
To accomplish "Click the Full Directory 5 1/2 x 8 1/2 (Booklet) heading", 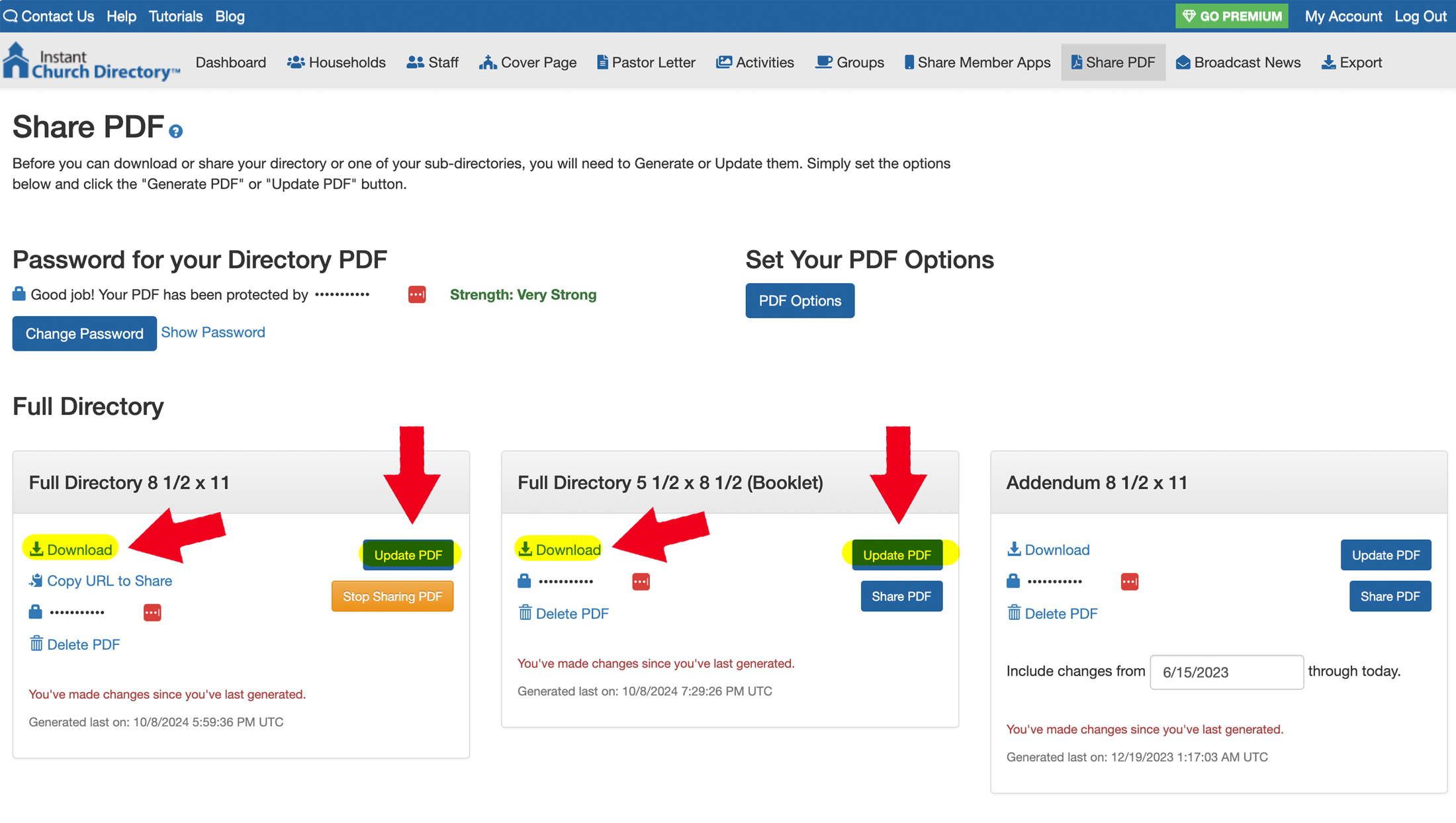I will [x=670, y=482].
